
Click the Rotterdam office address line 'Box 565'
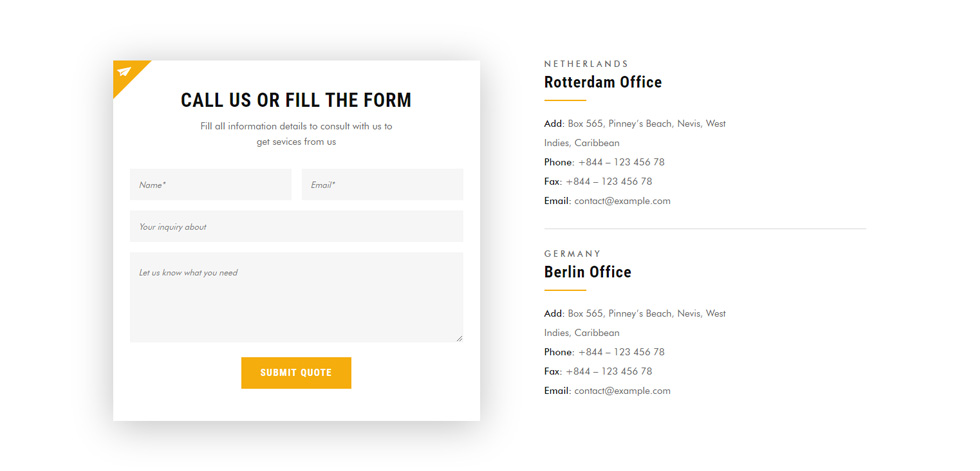647,124
